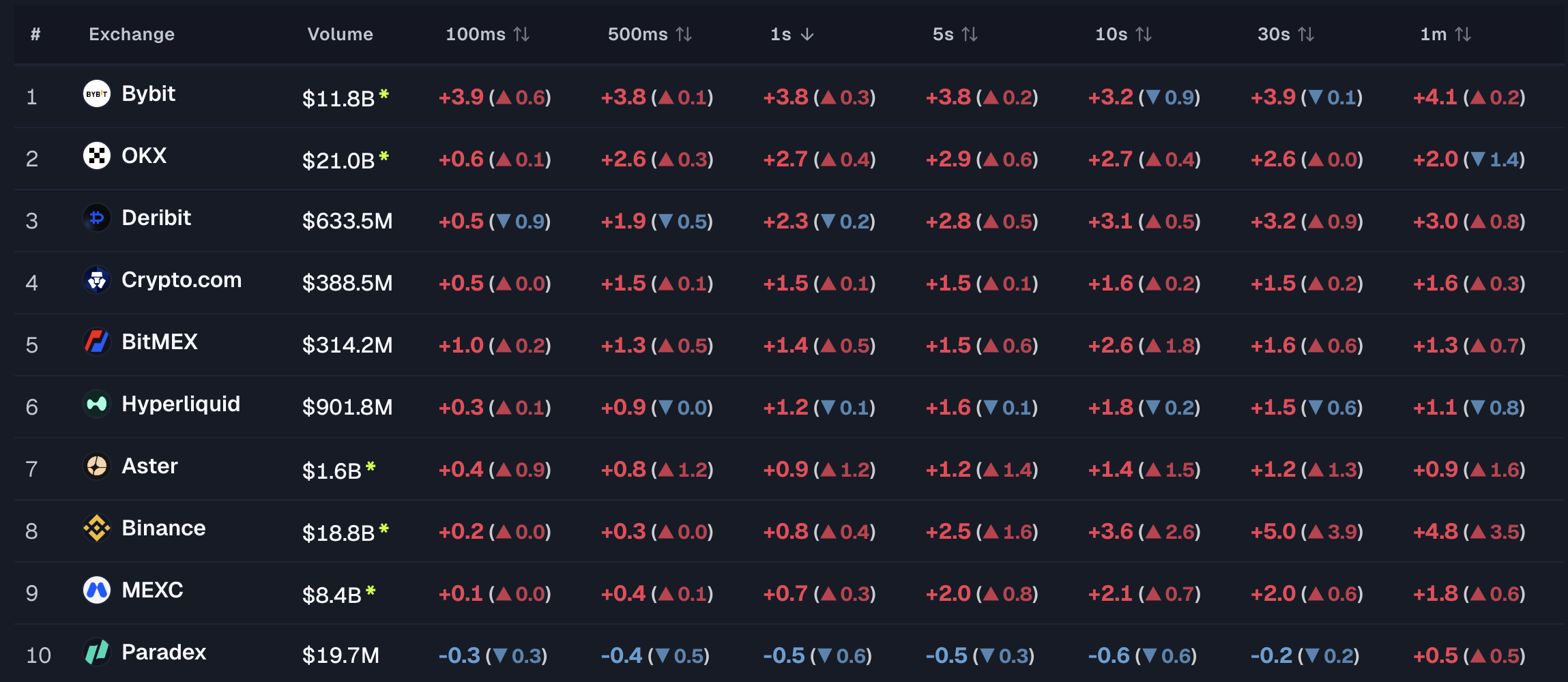Select the $21.0B OKX volume
1568x682 pixels.
[338, 160]
